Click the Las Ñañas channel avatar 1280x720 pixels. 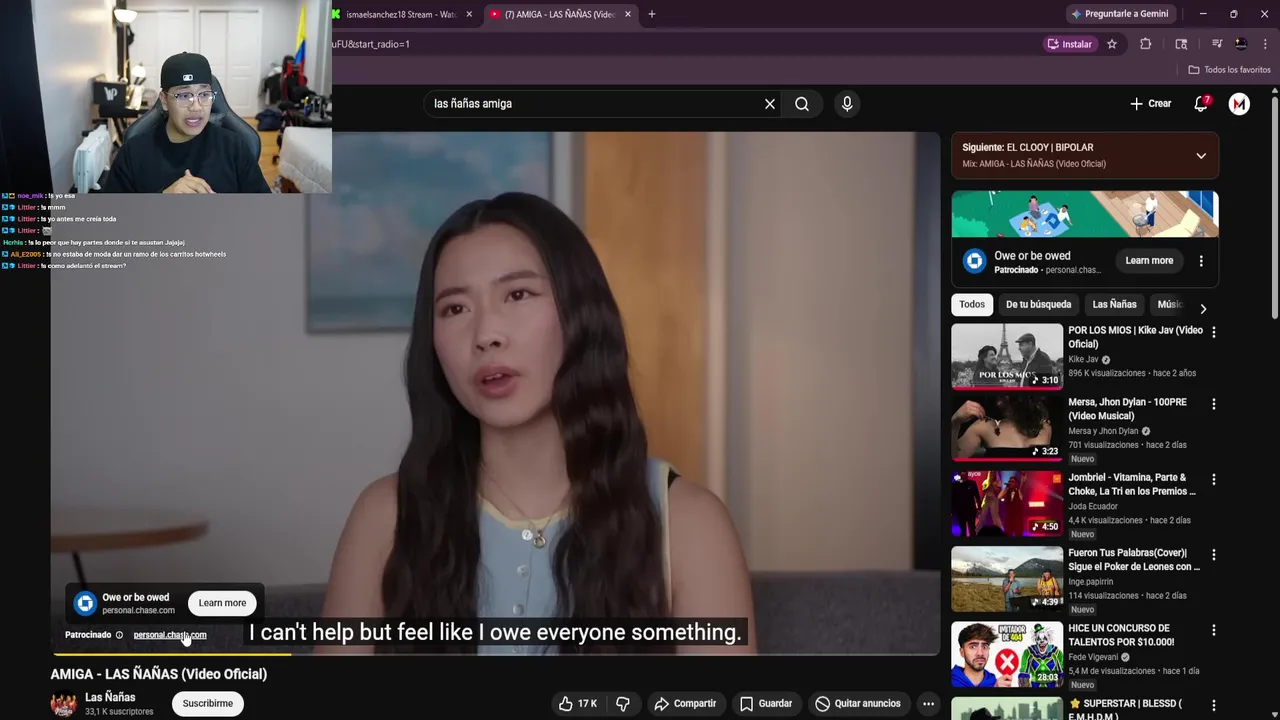coord(64,704)
